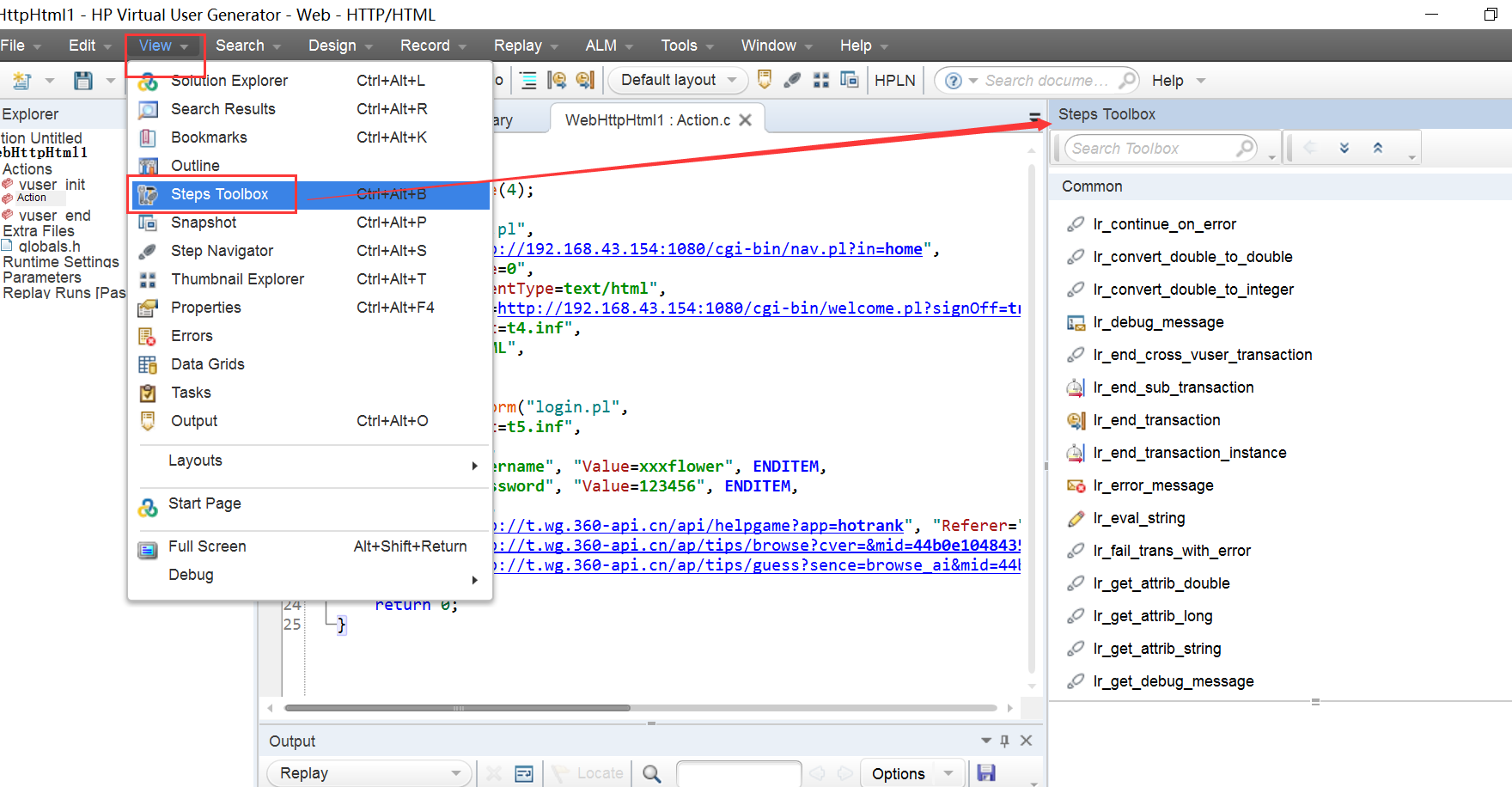Select Steps Toolbox menu entry
This screenshot has width=1512, height=787.
[310, 194]
